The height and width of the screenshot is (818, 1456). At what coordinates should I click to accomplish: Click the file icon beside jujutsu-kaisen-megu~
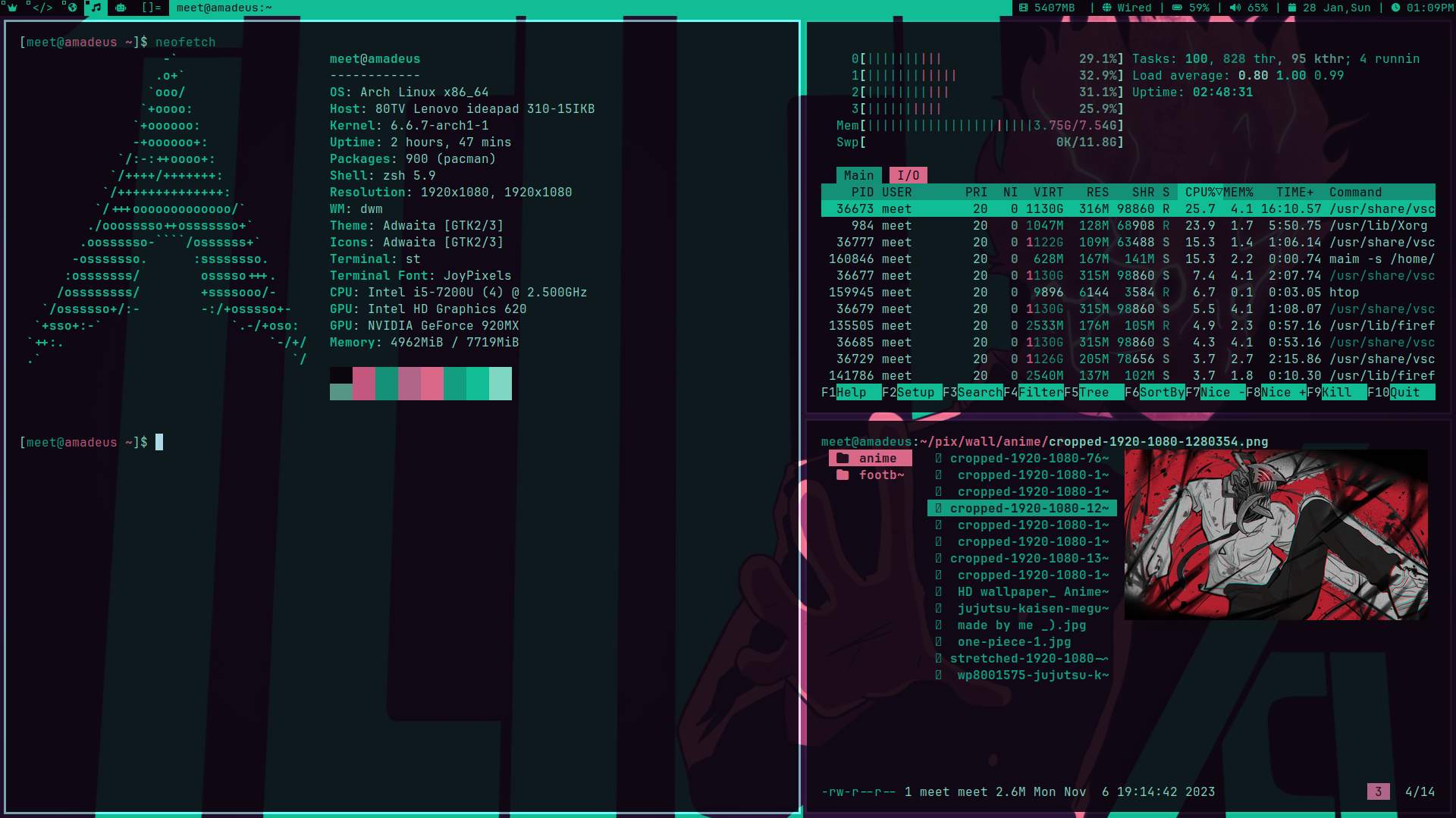coord(939,608)
